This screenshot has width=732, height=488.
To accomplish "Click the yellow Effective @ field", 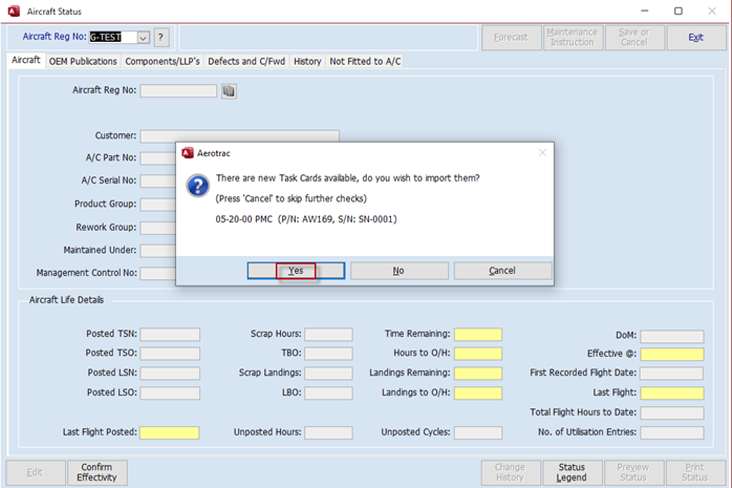I will coord(672,354).
